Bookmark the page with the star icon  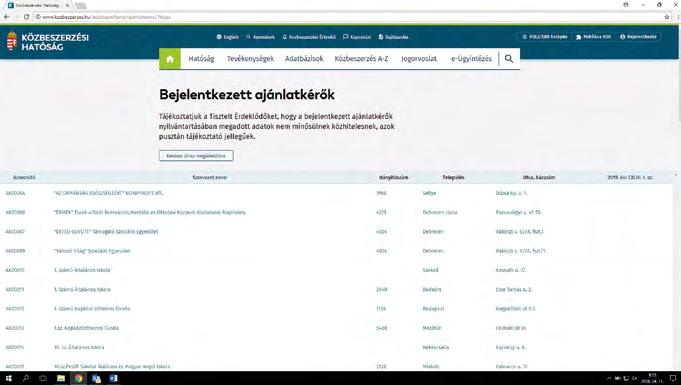(x=667, y=17)
